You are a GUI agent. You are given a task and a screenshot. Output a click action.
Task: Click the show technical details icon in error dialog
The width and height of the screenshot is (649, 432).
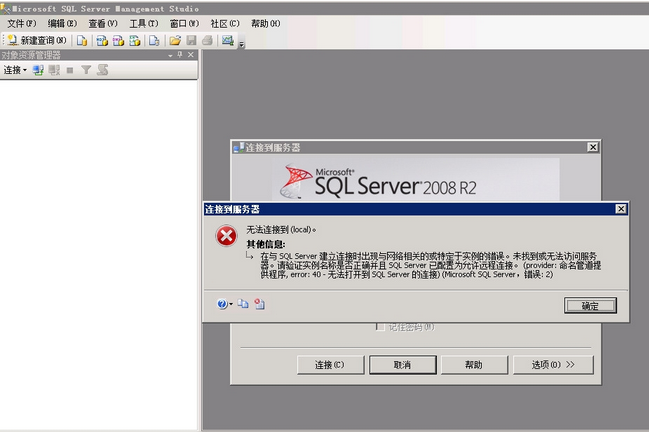coord(260,304)
